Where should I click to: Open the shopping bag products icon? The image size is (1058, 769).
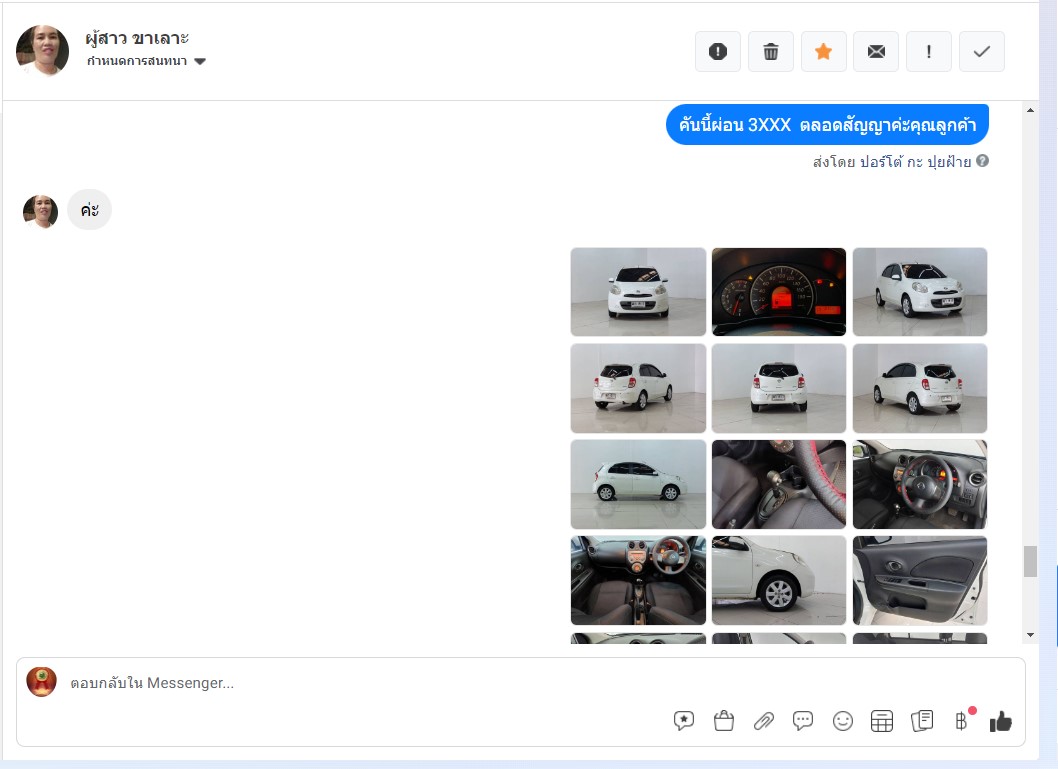[724, 721]
